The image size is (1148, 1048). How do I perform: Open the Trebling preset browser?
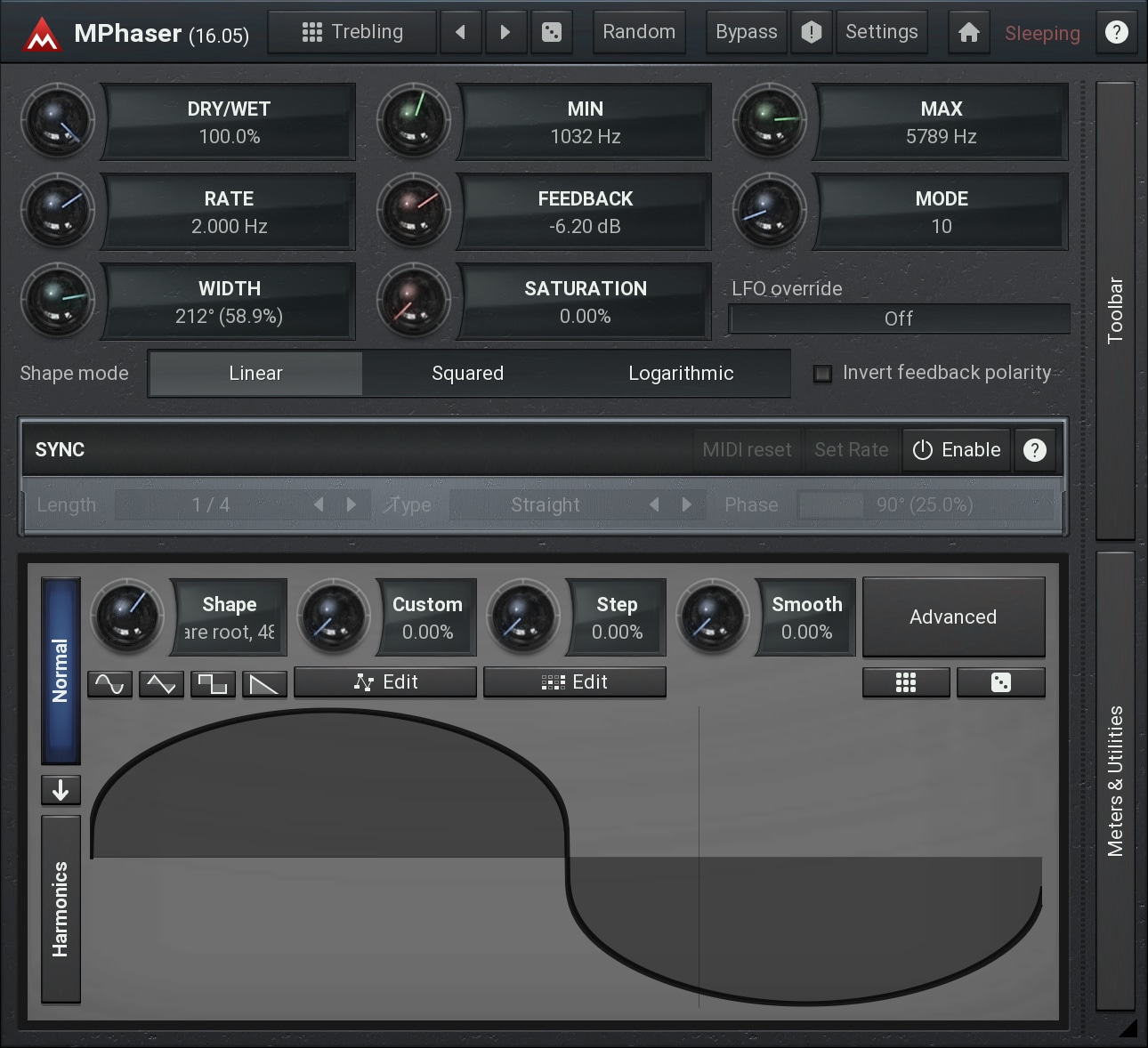(x=352, y=32)
